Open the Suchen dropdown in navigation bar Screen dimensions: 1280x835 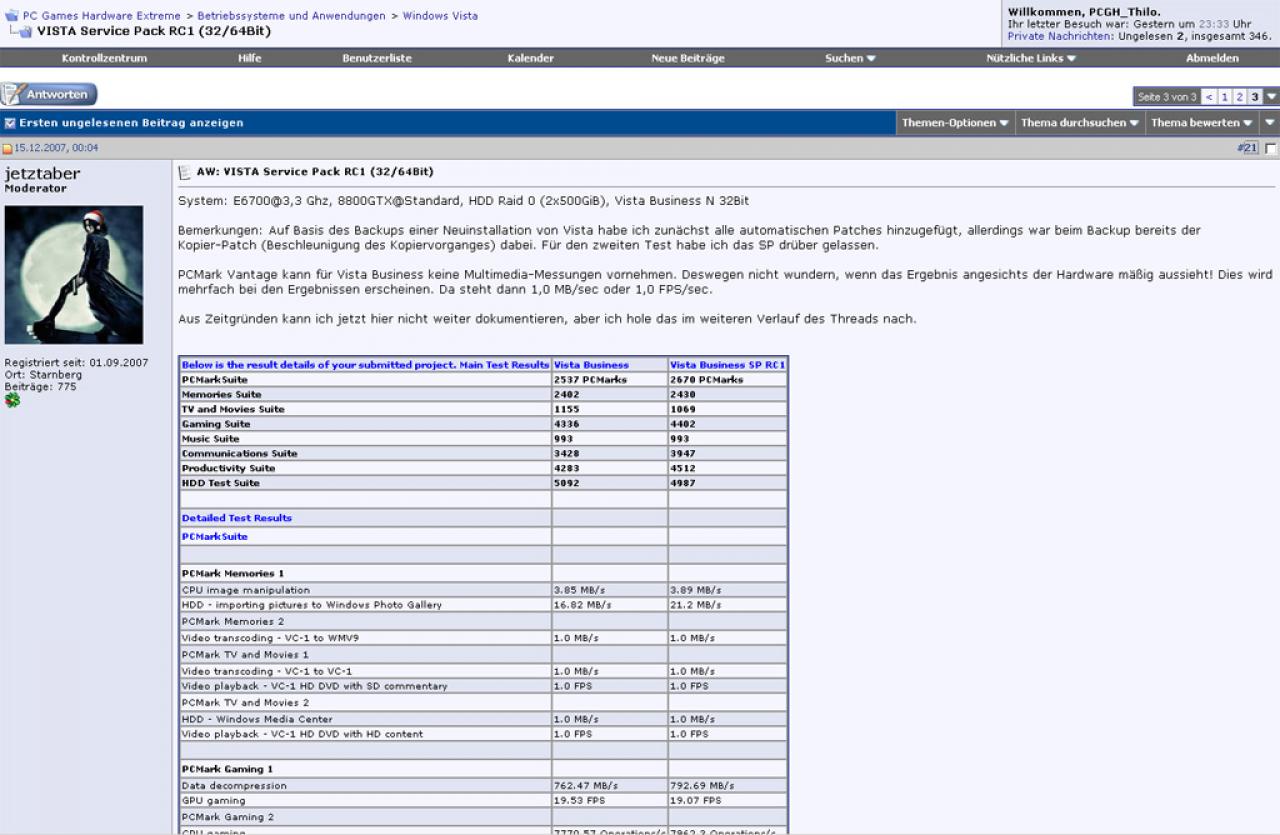click(x=850, y=58)
